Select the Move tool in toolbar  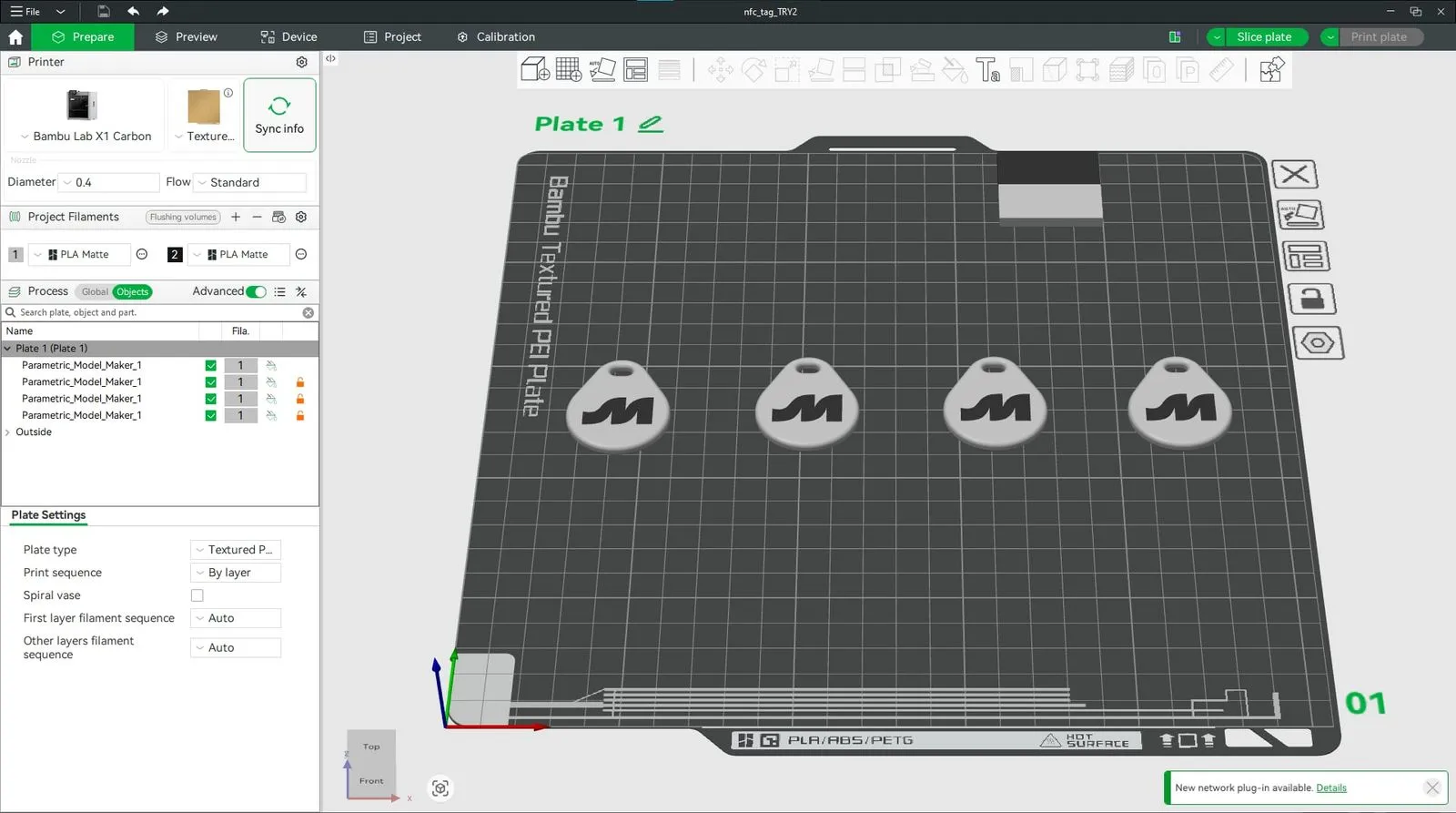(x=721, y=69)
